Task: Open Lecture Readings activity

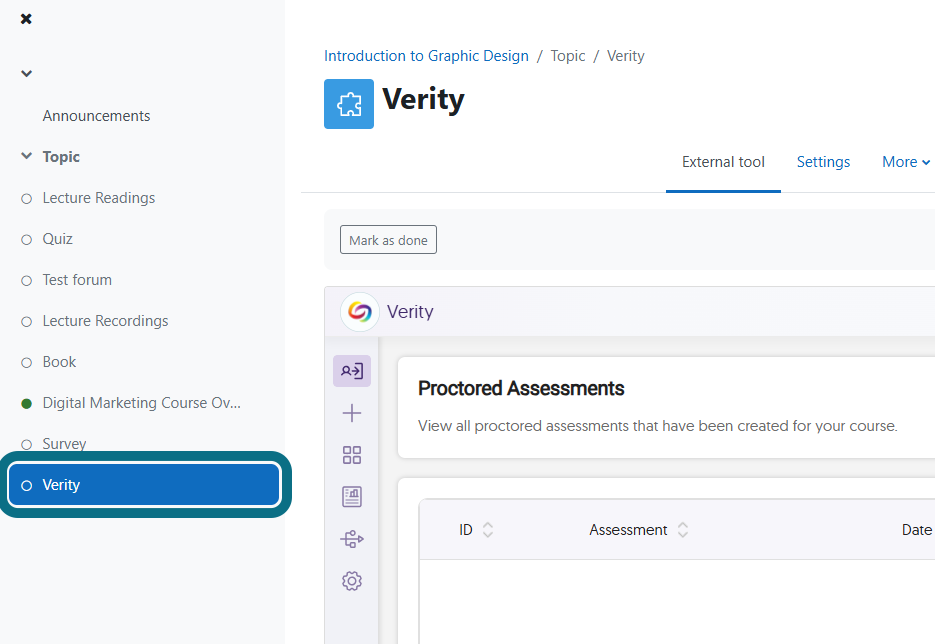Action: [98, 198]
